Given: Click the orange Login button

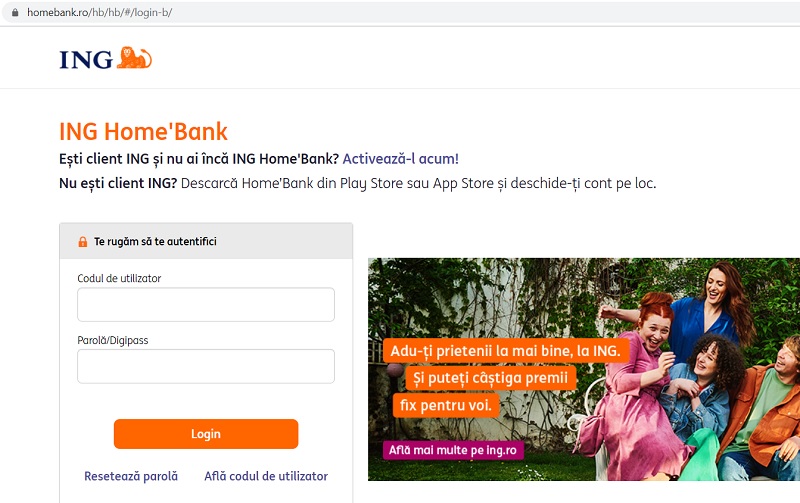Looking at the screenshot, I should point(206,434).
